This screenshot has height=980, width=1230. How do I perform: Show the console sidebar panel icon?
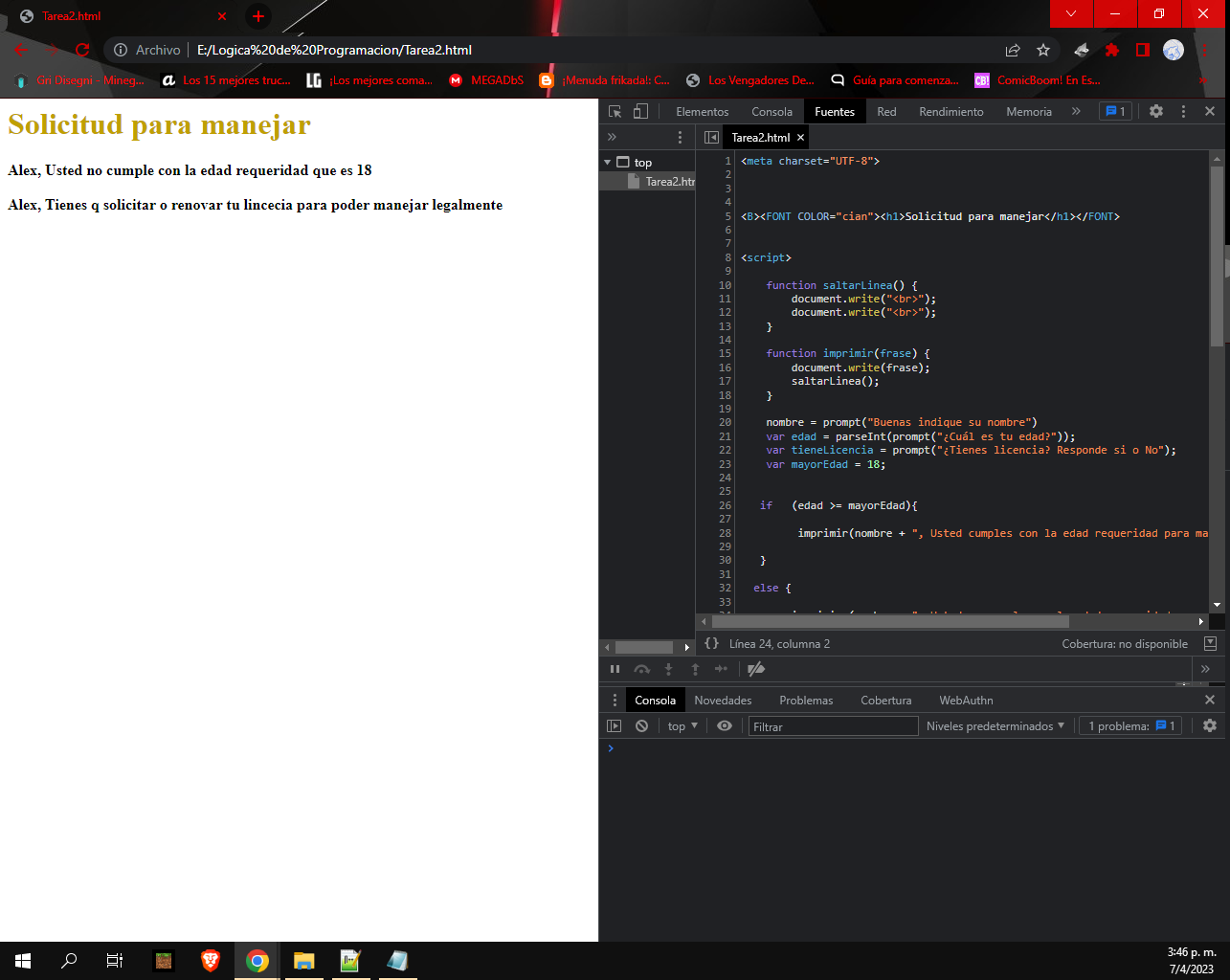pyautogui.click(x=615, y=726)
